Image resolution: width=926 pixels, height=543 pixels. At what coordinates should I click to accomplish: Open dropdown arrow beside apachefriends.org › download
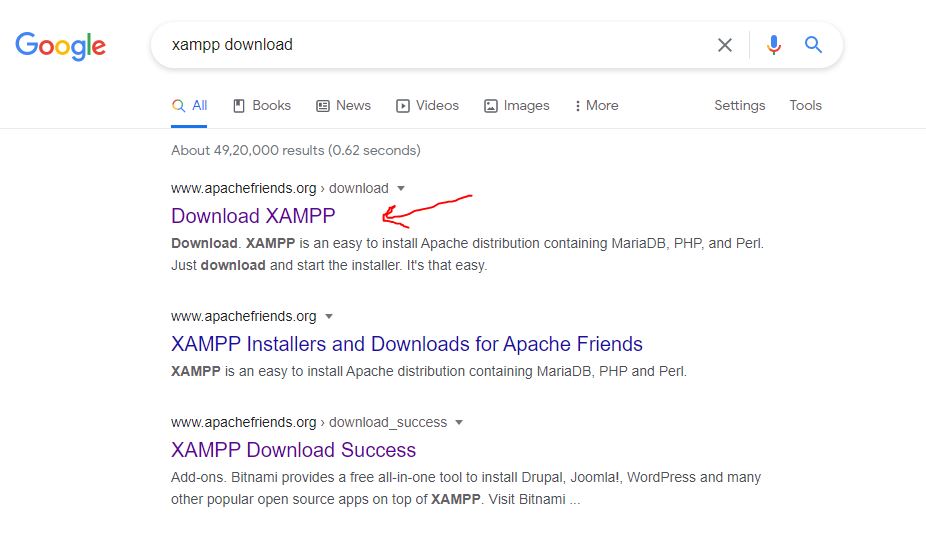coord(401,188)
